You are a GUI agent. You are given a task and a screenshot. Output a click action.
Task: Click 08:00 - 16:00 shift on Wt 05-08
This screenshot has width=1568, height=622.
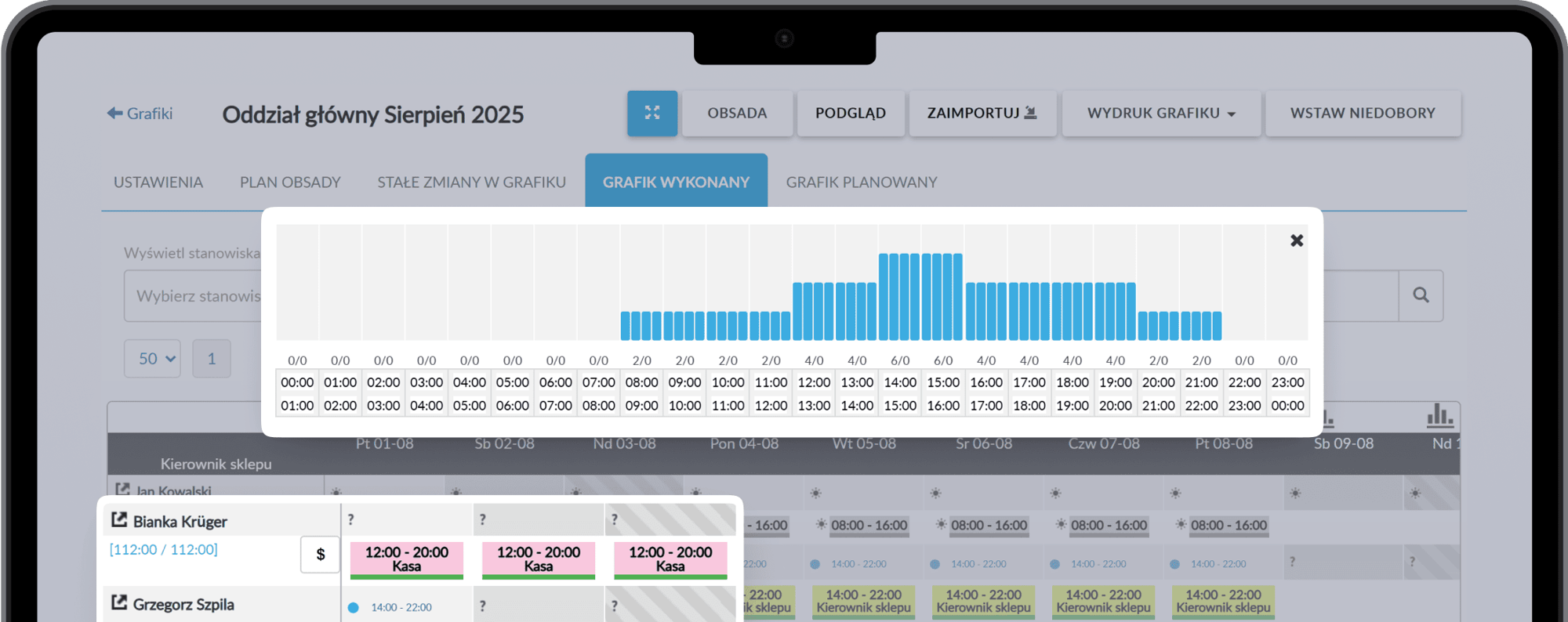click(x=869, y=526)
